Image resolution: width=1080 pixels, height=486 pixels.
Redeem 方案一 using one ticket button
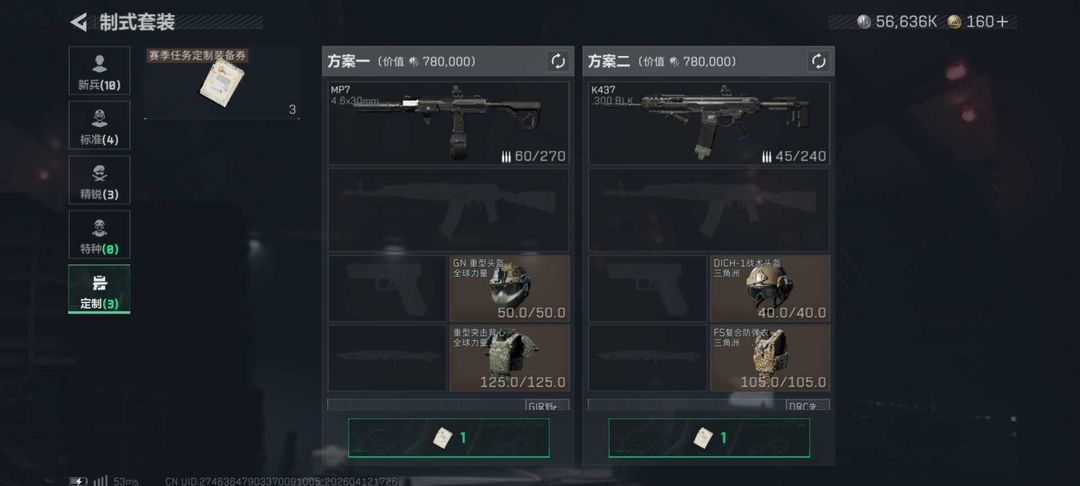coord(448,438)
